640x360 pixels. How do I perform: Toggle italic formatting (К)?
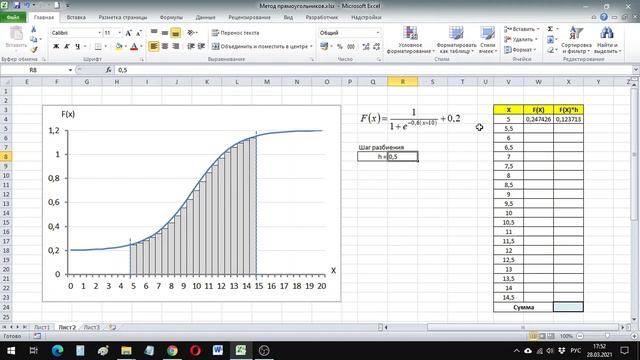(x=67, y=47)
